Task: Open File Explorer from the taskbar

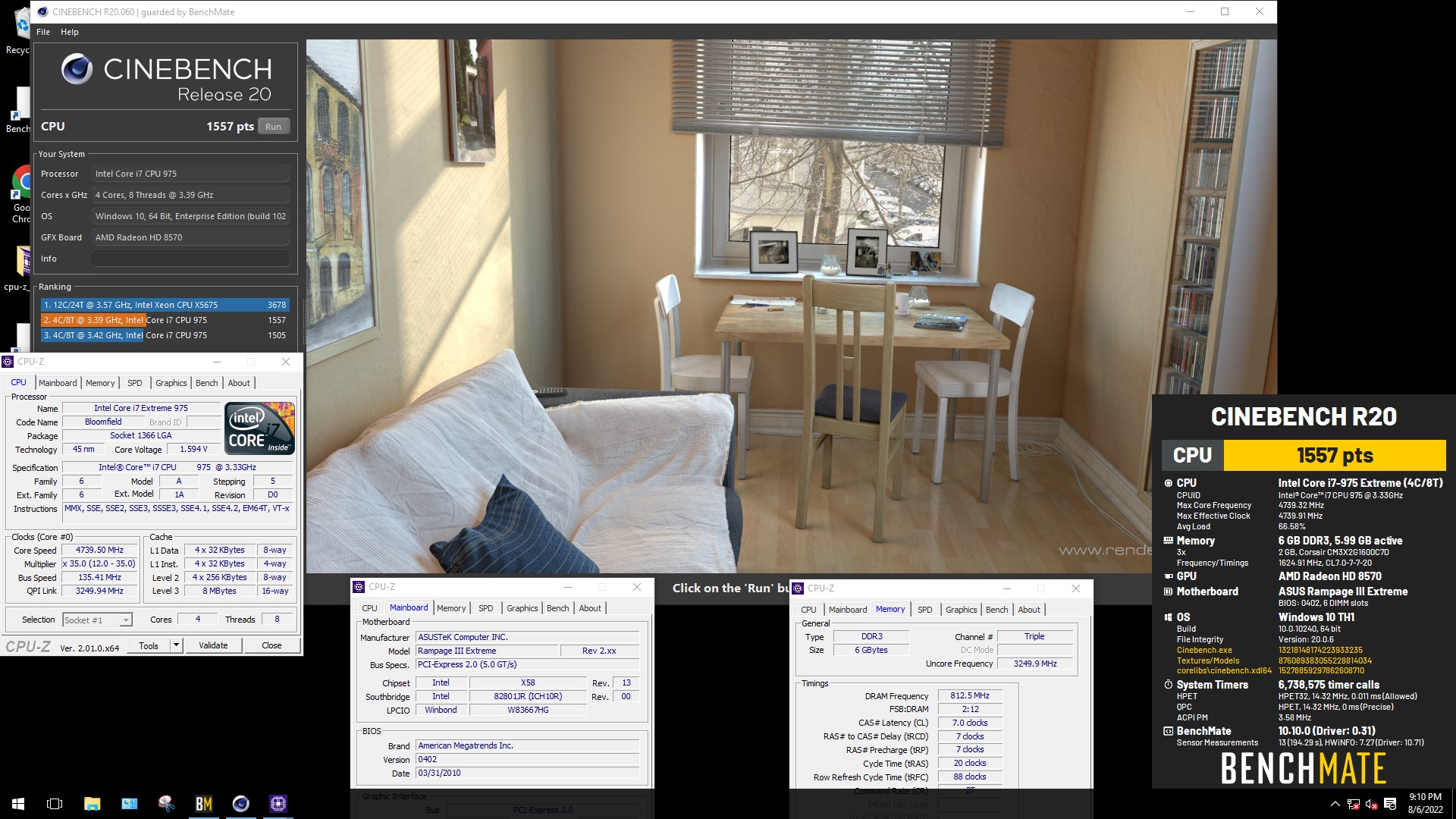Action: (92, 804)
